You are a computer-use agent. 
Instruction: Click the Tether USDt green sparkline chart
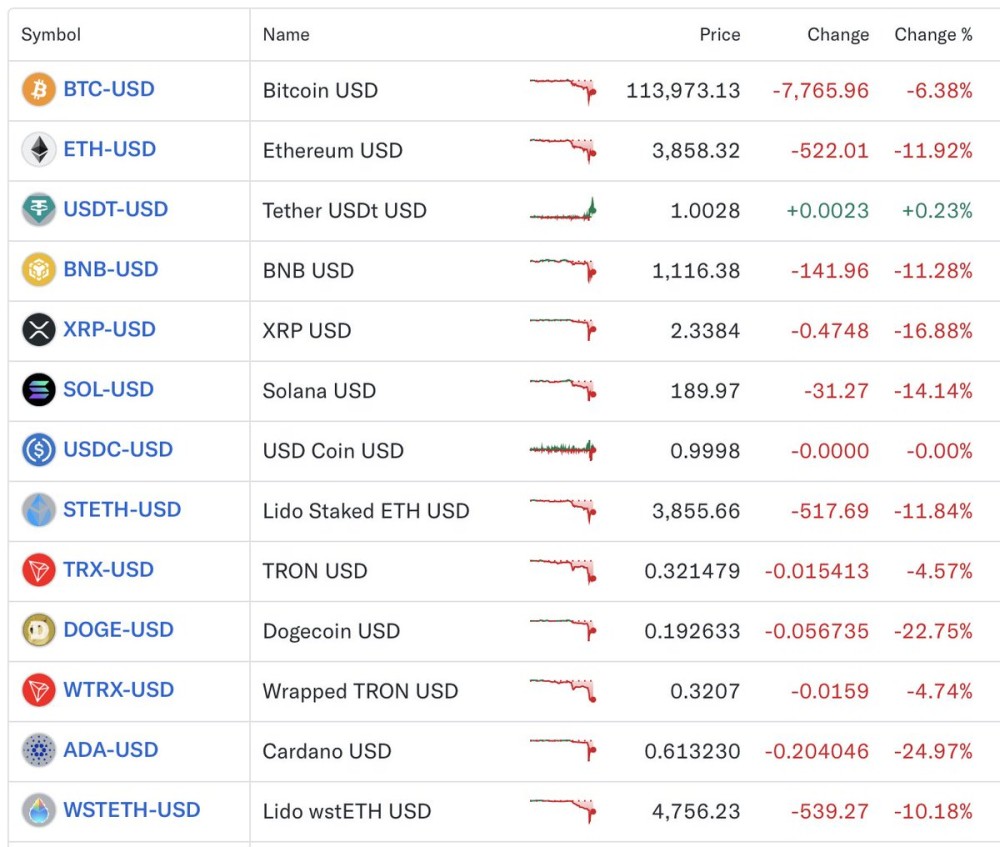click(x=563, y=210)
